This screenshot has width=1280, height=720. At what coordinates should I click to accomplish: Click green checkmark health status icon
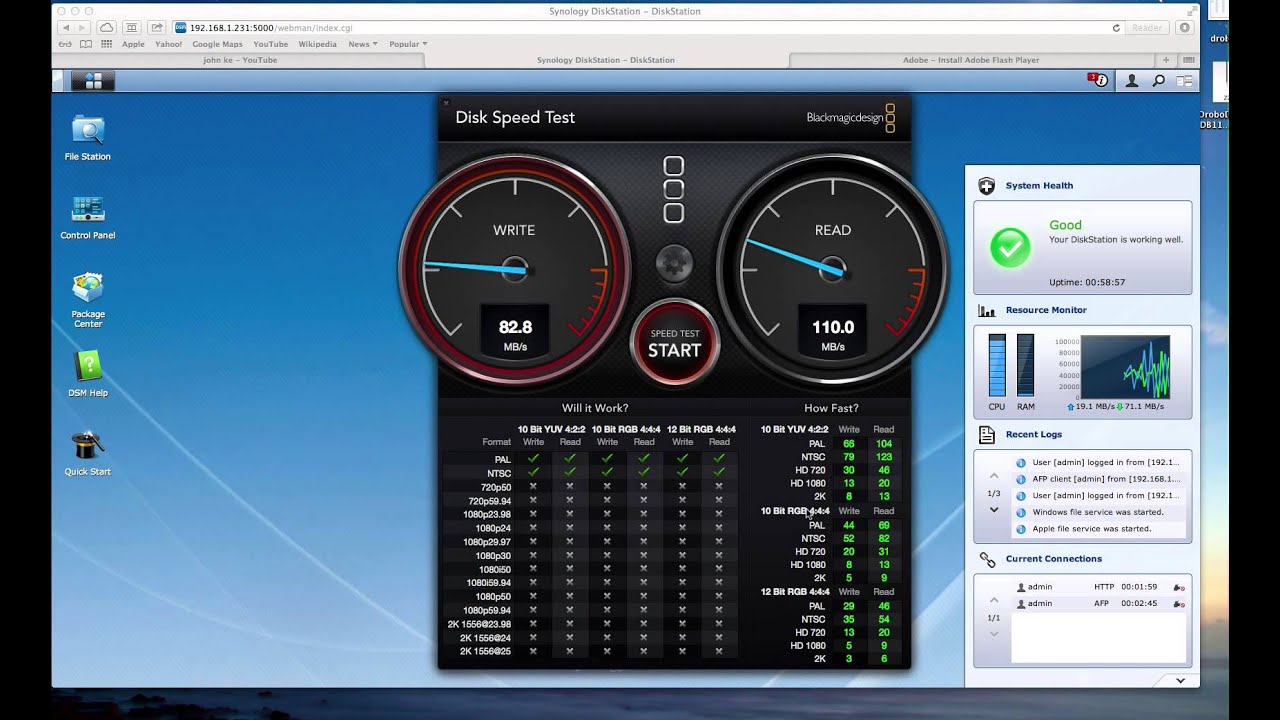coord(1010,246)
